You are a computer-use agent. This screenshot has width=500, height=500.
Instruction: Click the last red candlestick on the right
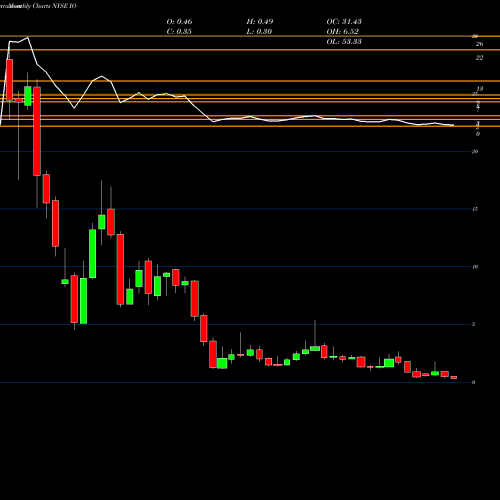coord(454,377)
